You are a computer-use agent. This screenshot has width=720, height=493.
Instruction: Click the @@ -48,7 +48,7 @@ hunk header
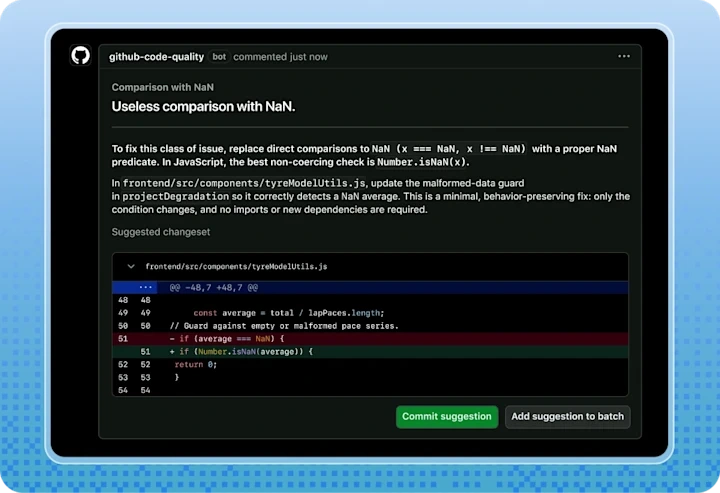coord(214,288)
